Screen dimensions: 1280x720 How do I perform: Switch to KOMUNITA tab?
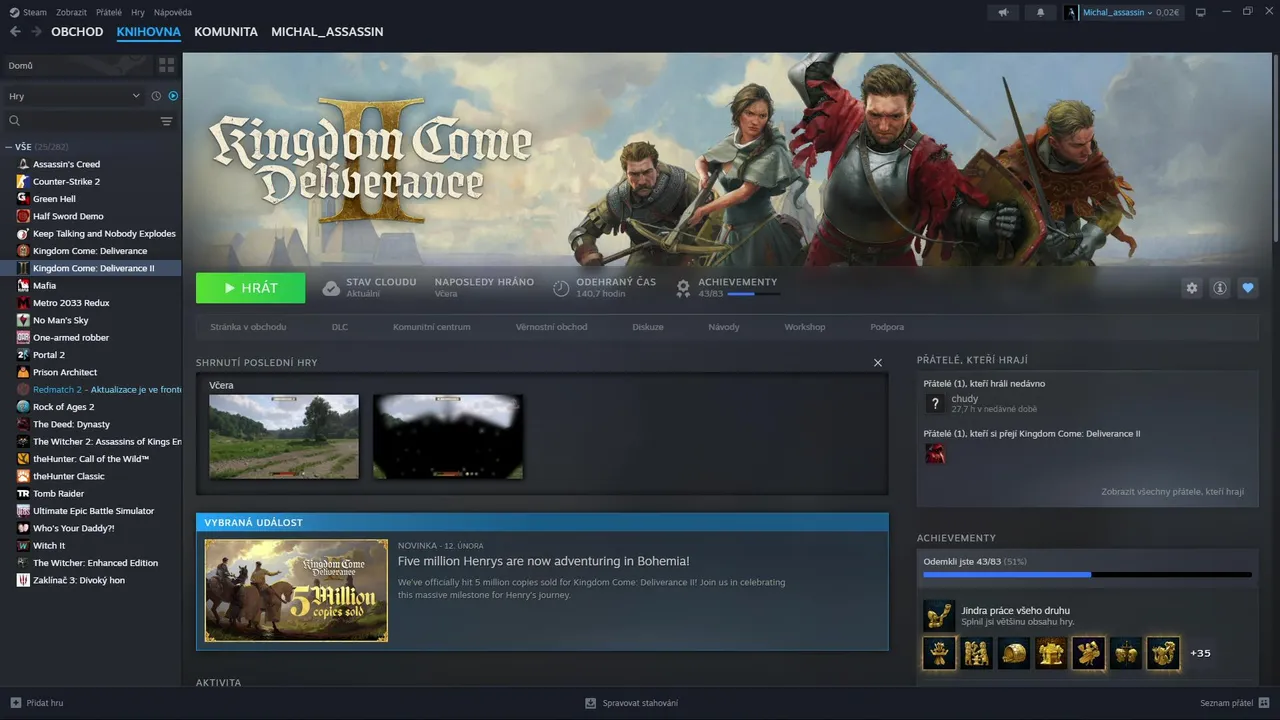(226, 32)
